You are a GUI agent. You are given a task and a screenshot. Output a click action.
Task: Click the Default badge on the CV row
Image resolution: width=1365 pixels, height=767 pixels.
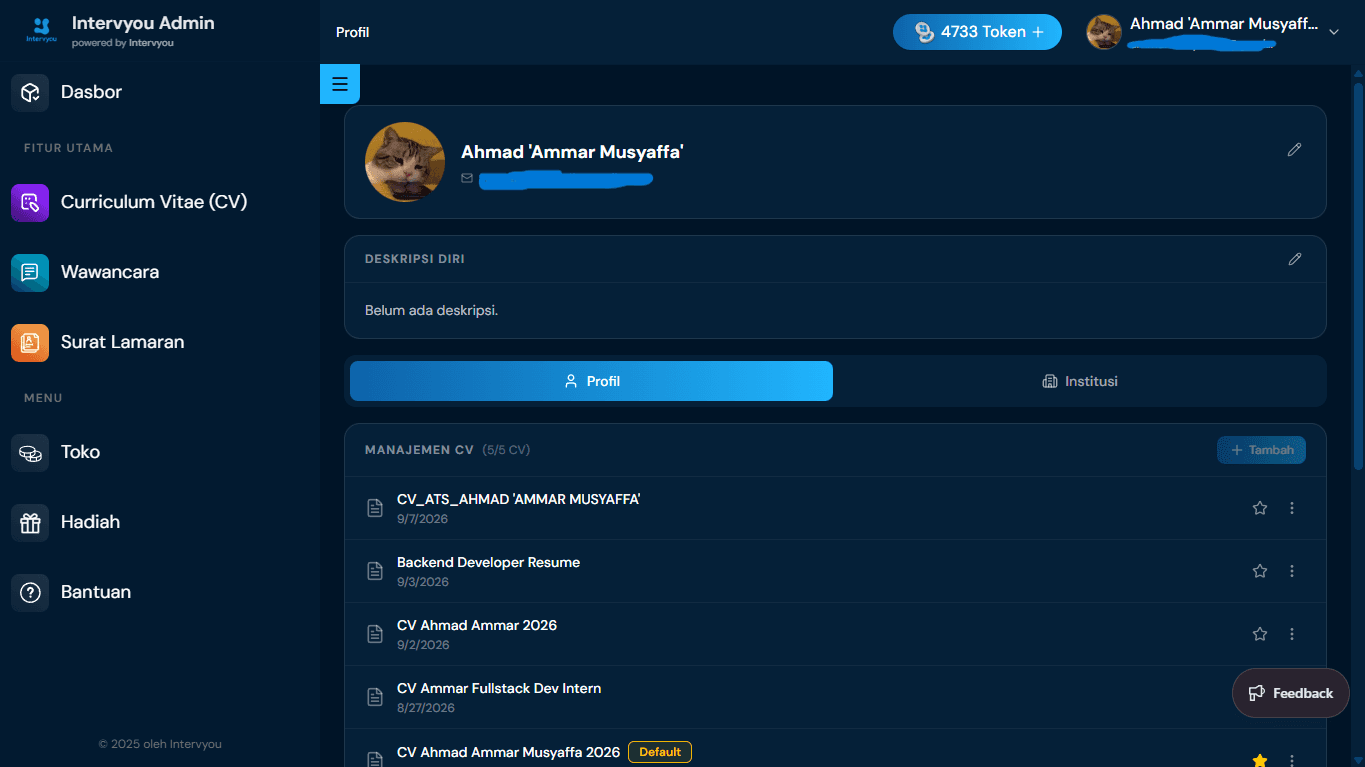click(x=660, y=752)
